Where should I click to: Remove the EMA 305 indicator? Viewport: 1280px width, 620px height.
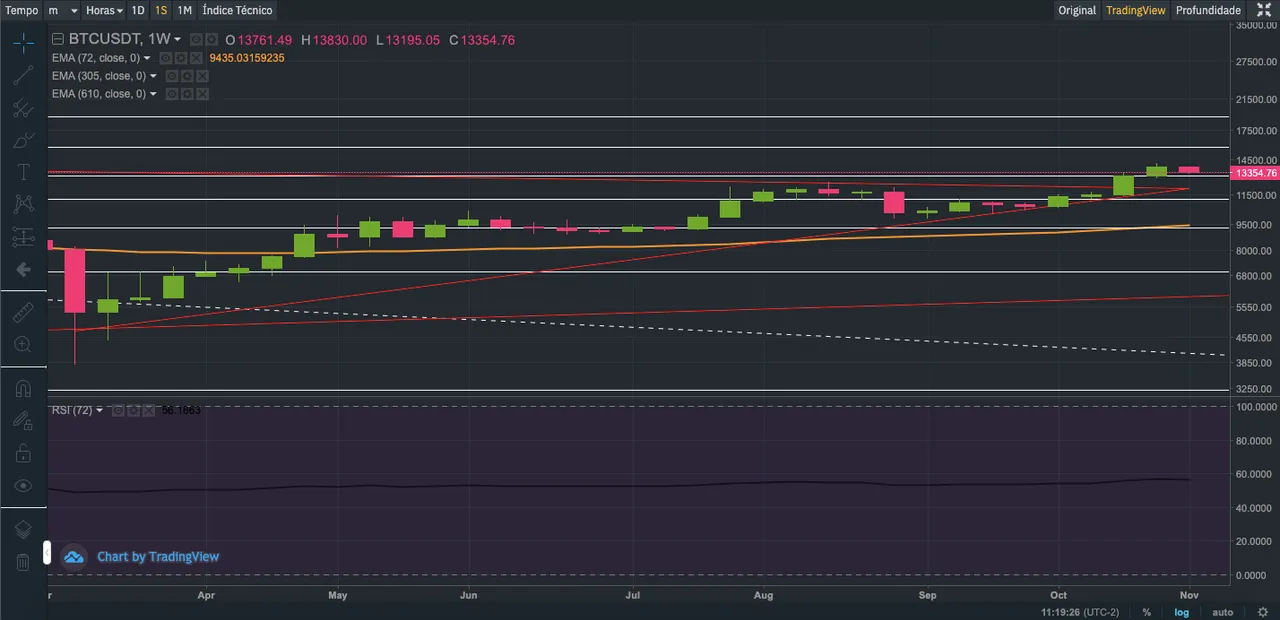click(202, 76)
